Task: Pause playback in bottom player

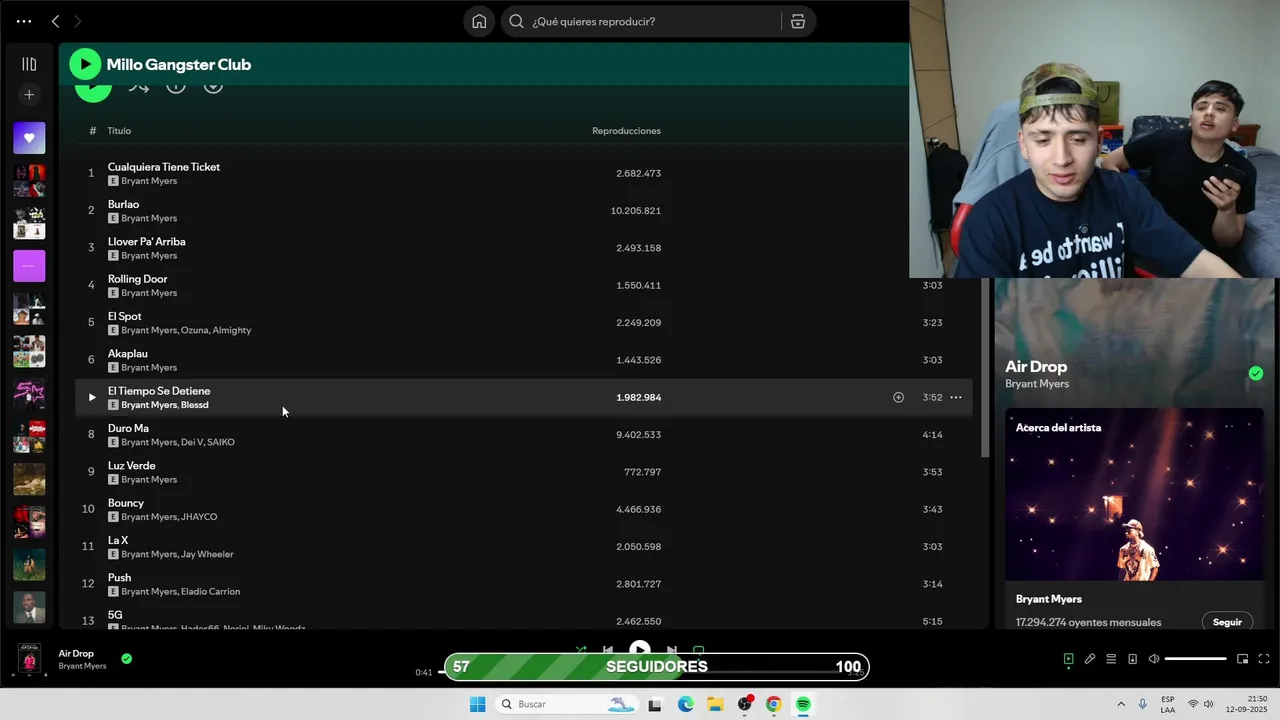Action: pos(640,648)
